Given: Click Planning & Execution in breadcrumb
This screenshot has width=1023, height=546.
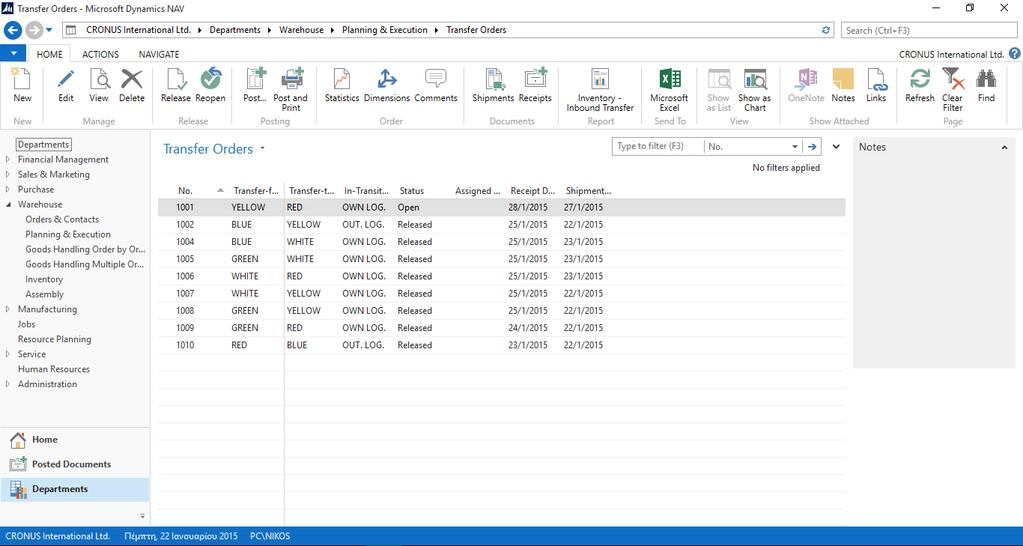Looking at the screenshot, I should point(385,30).
